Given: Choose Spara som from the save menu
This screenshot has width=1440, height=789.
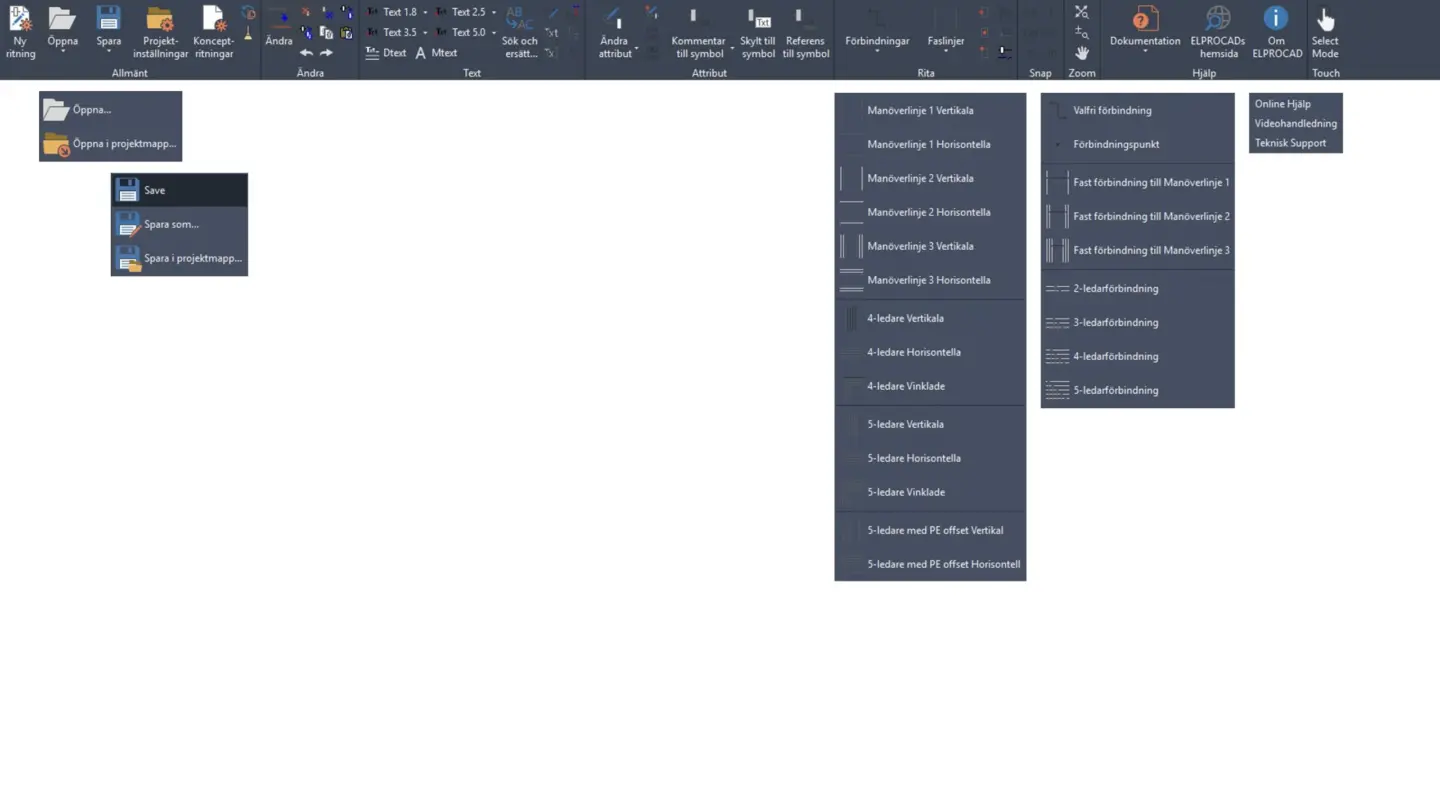Looking at the screenshot, I should coord(168,224).
